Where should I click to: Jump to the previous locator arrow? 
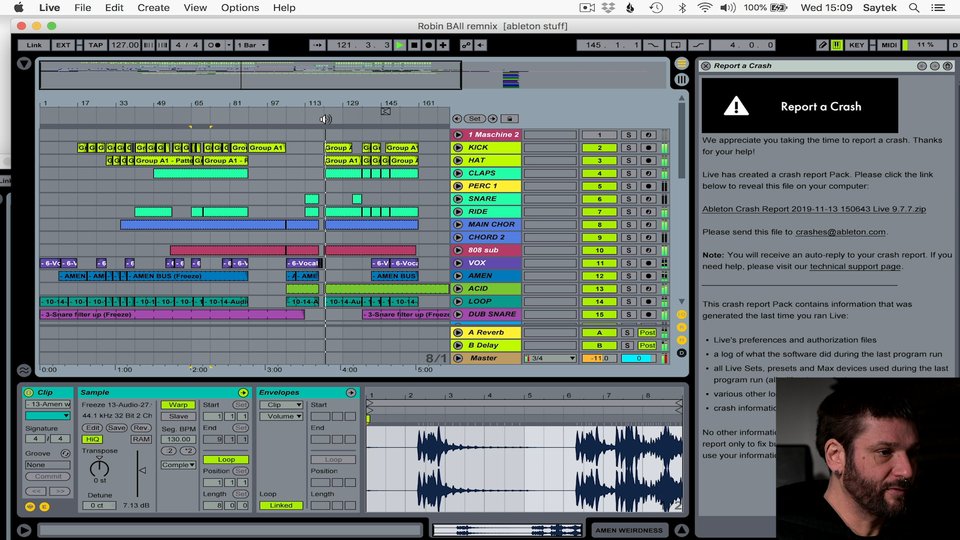tap(457, 118)
